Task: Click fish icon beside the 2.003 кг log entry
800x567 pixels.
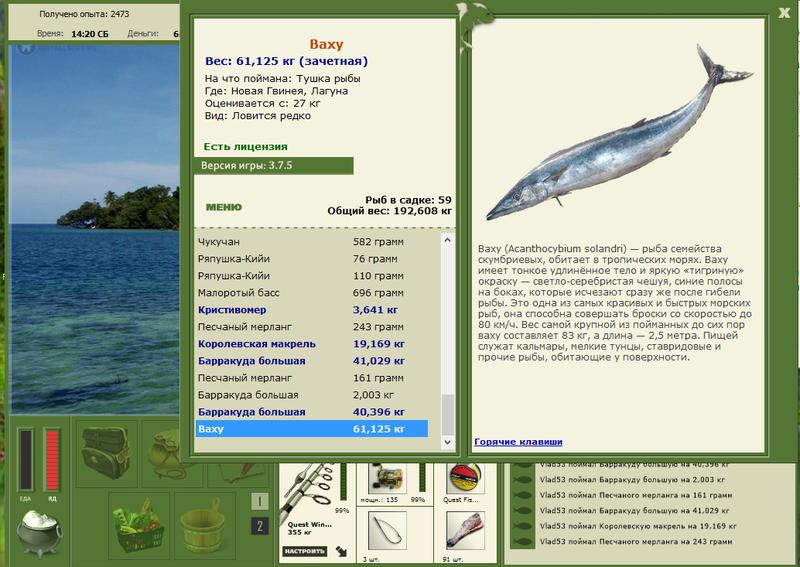Action: (522, 480)
